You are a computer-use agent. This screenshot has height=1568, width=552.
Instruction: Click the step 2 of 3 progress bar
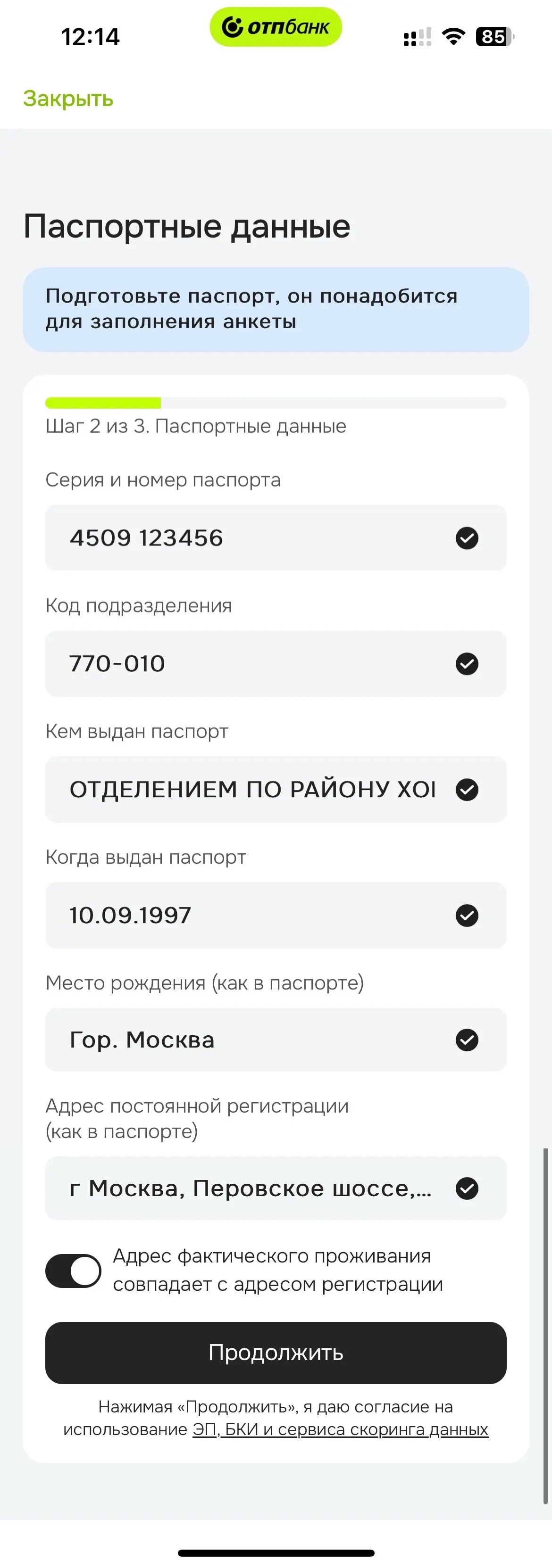(276, 403)
